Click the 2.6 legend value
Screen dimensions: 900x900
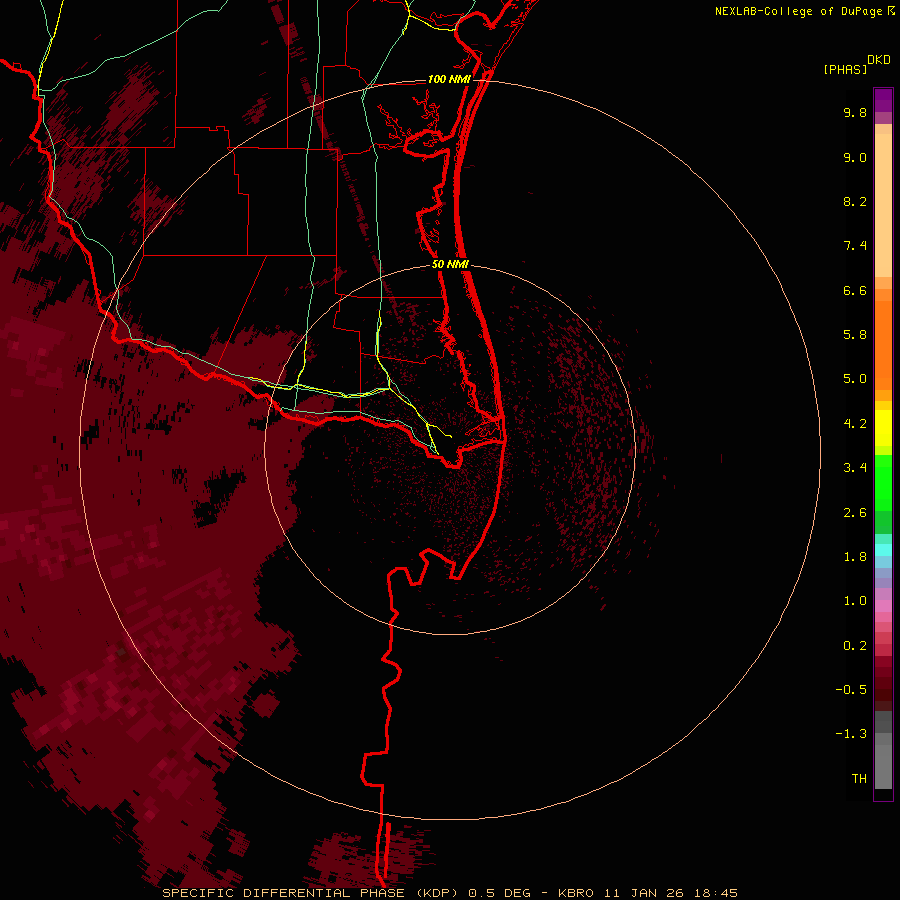855,513
